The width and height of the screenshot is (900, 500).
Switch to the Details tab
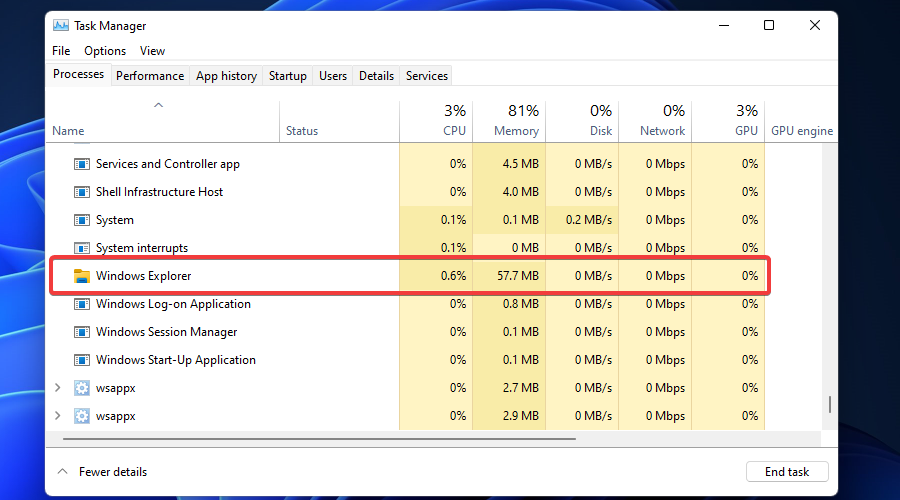[377, 76]
